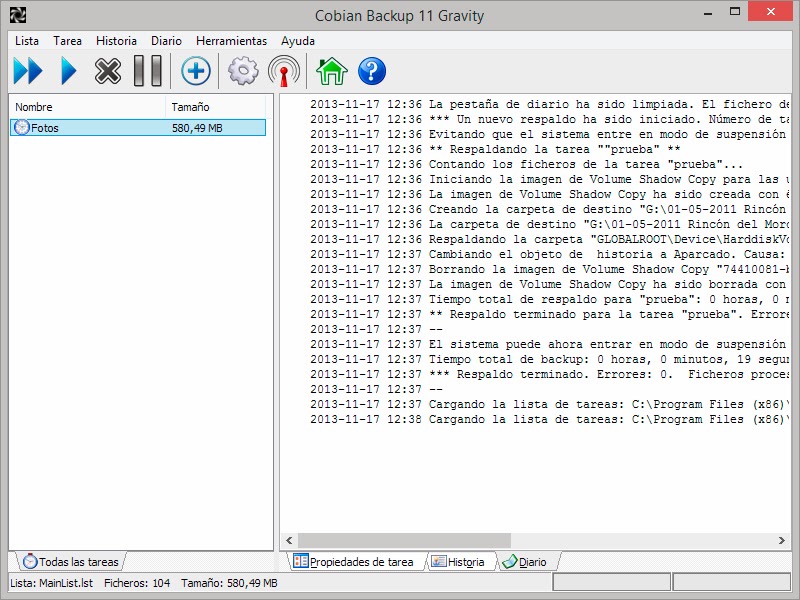This screenshot has width=800, height=600.
Task: Create new task with plus icon
Action: pos(196,71)
